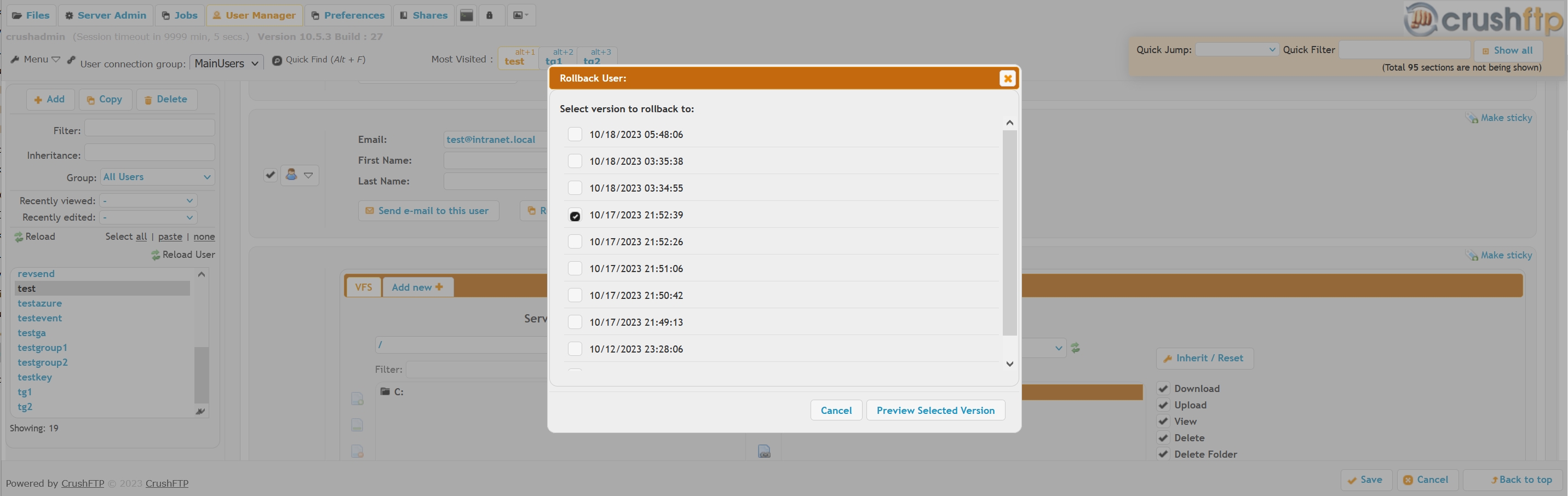
Task: Toggle the Download permission checkbox
Action: [x=1163, y=388]
